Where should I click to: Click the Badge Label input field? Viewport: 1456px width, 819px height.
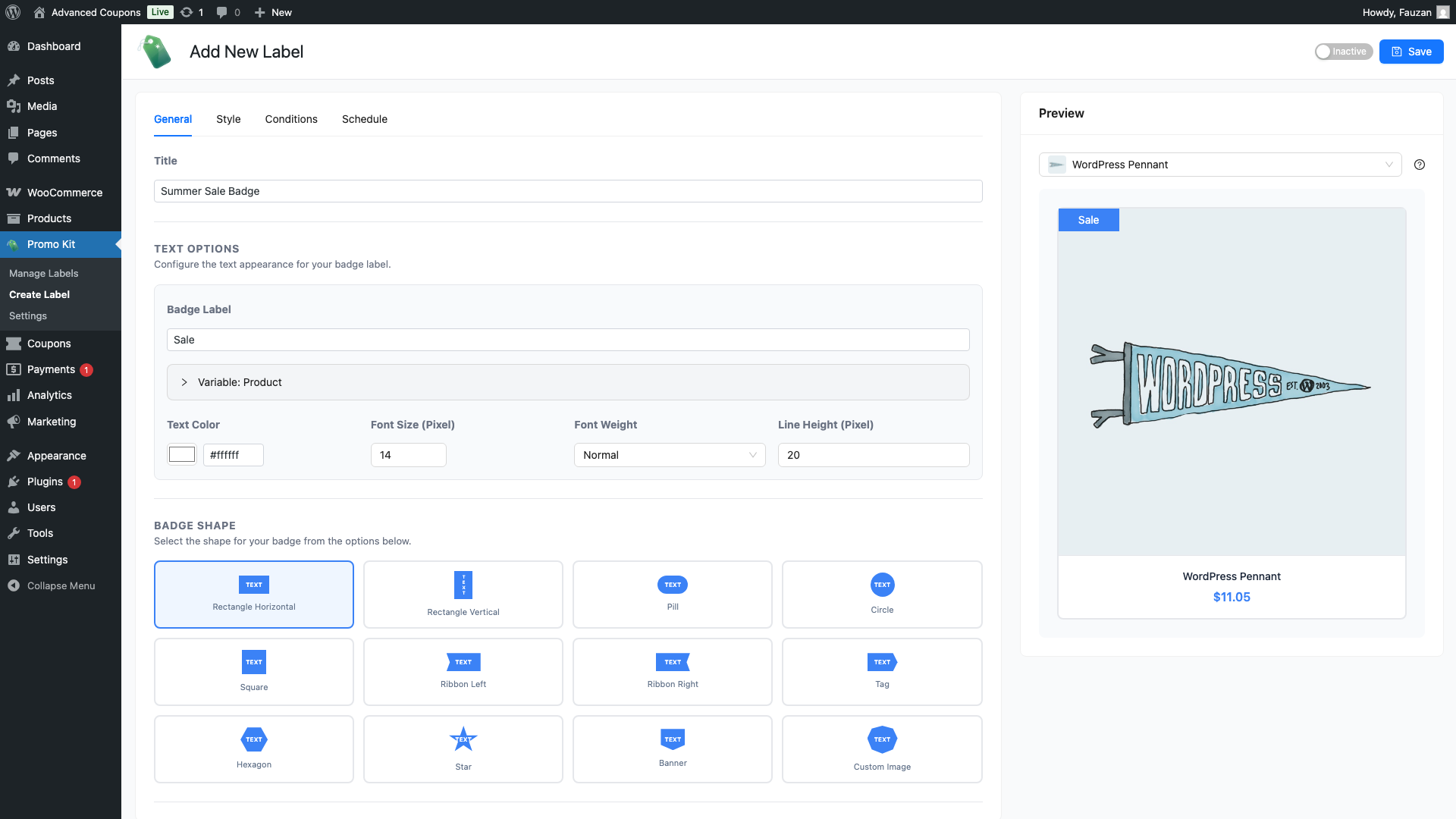(x=567, y=340)
